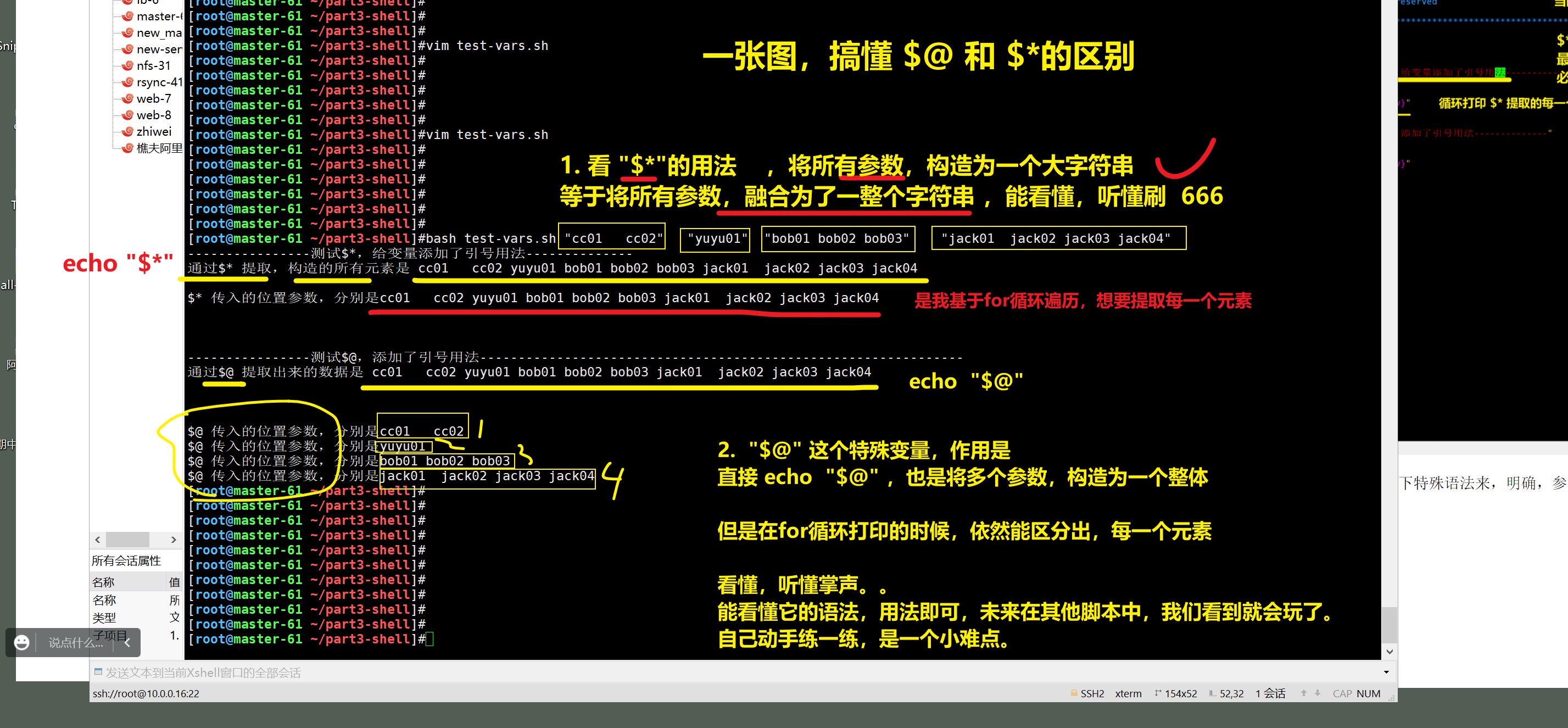Collapse the chat overlay with left chevron
The height and width of the screenshot is (728, 1568).
pos(127,643)
